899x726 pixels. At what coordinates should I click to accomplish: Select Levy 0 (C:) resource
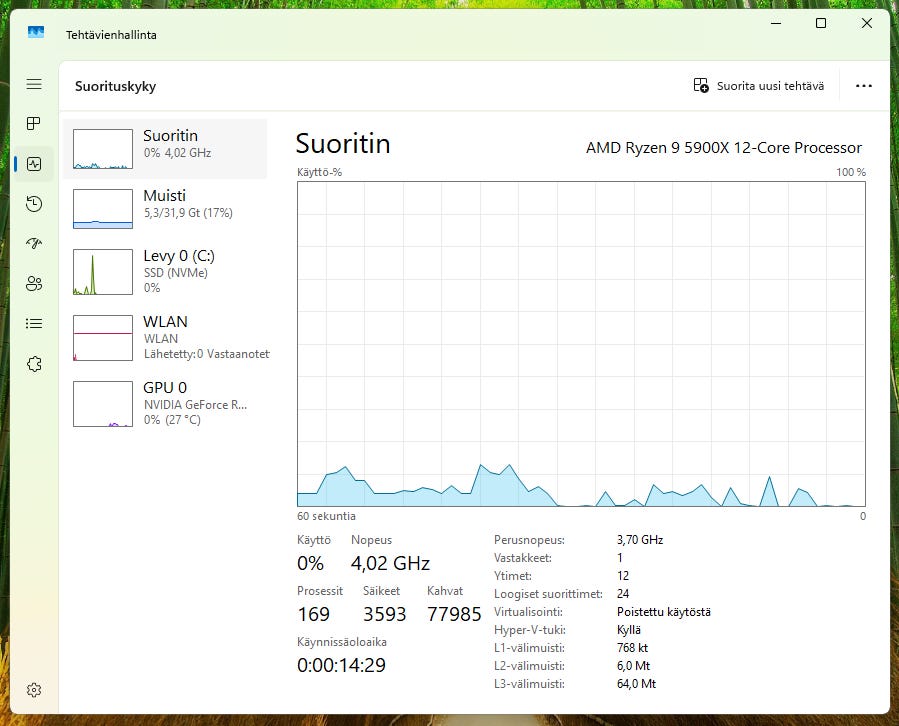click(166, 271)
